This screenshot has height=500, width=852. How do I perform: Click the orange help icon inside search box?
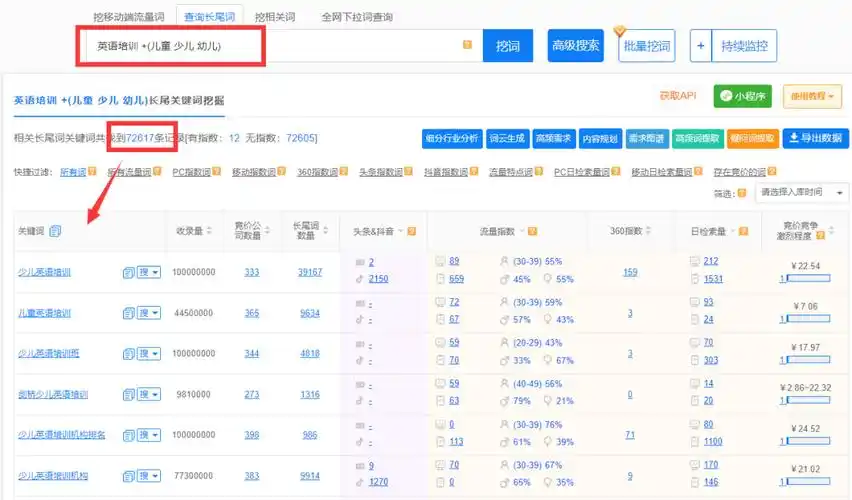(x=467, y=45)
